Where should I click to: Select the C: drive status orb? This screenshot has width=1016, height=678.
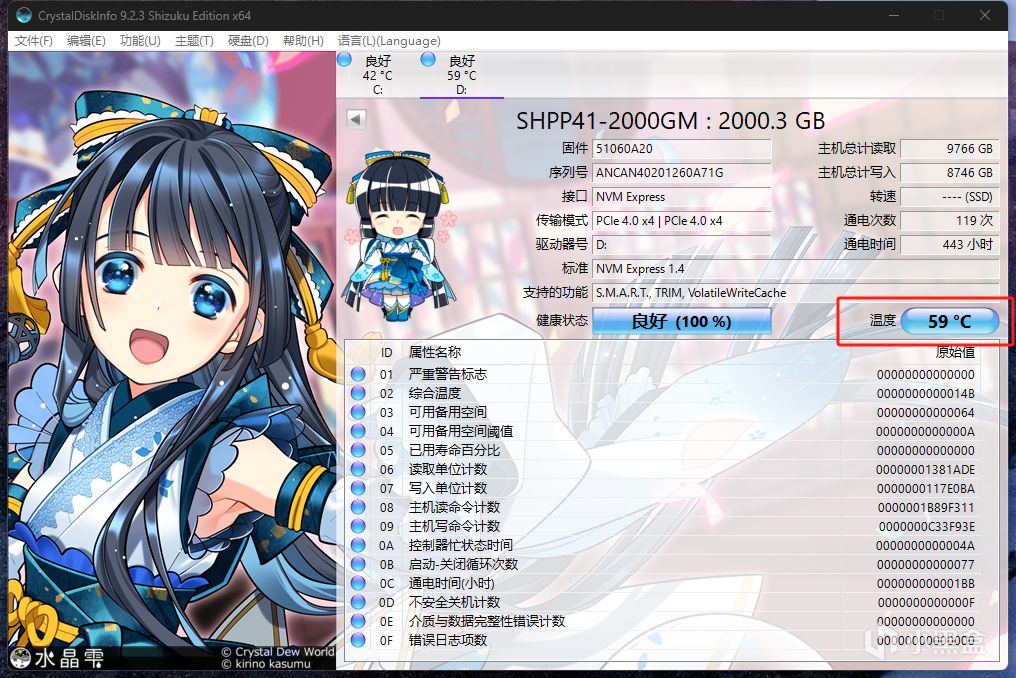[x=344, y=60]
